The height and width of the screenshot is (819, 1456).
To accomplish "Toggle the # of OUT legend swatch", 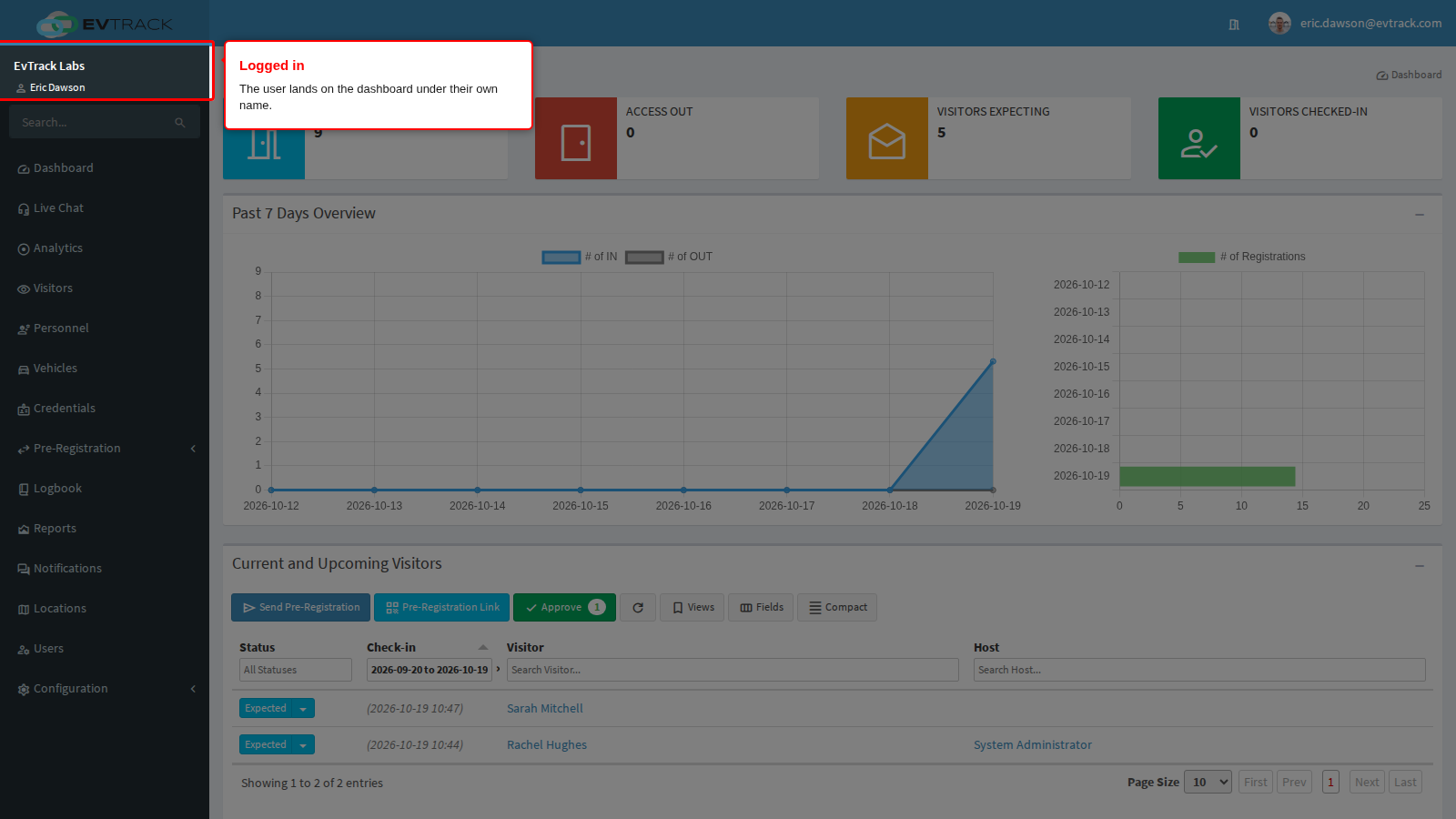I will pyautogui.click(x=644, y=258).
